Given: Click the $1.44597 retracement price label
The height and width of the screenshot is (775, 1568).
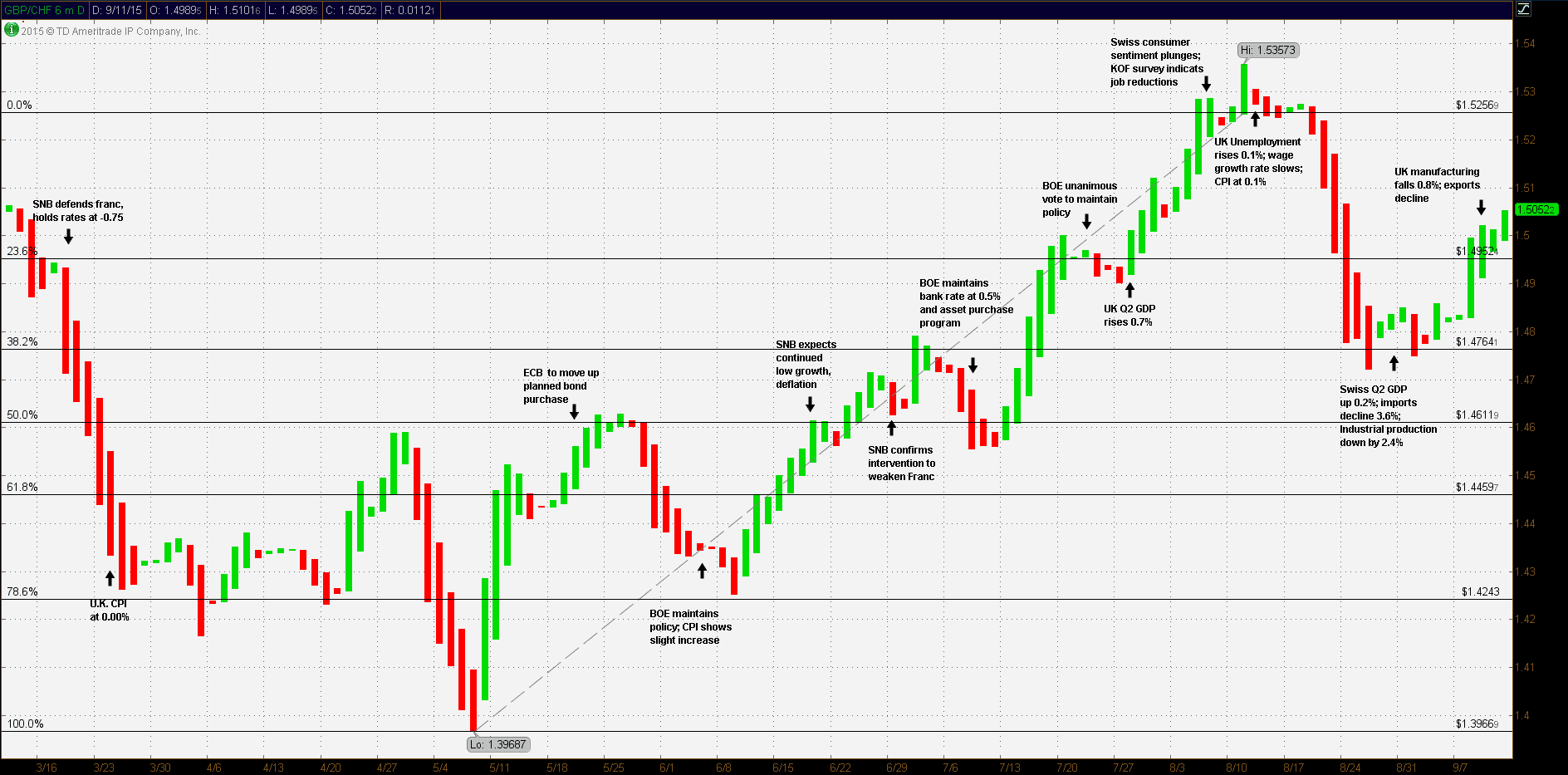Looking at the screenshot, I should tap(1477, 487).
